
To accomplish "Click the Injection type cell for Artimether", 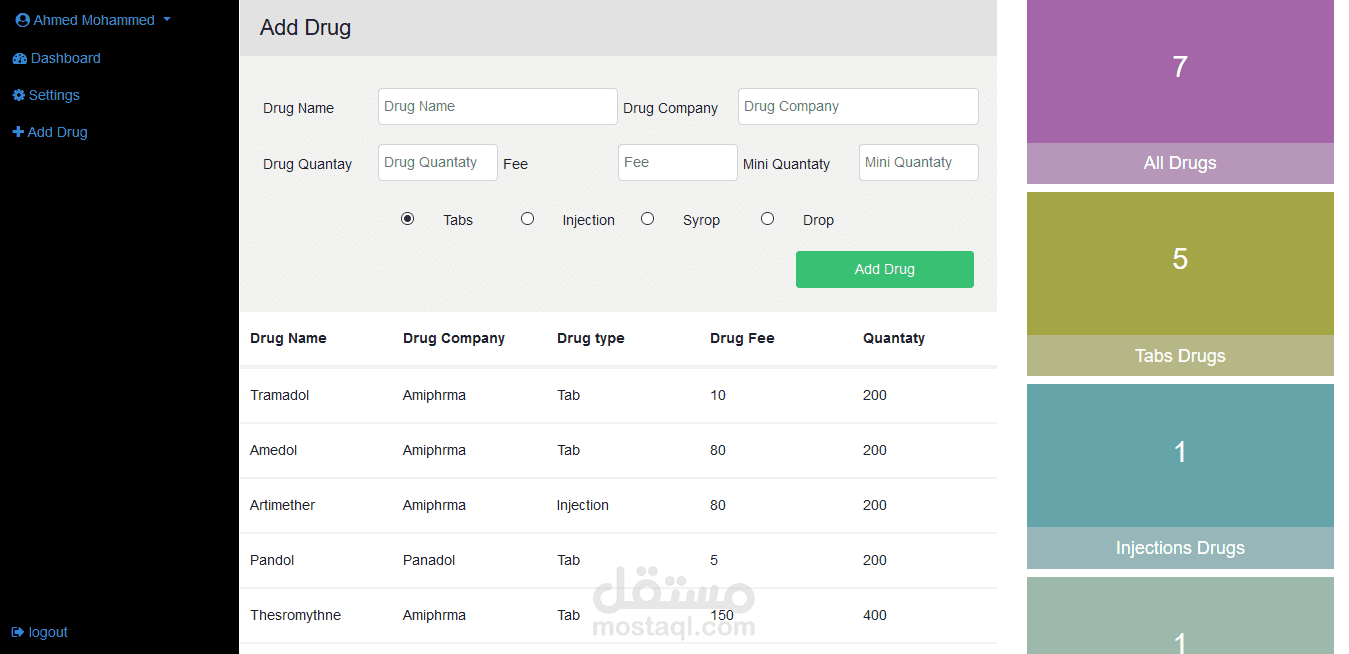I will pyautogui.click(x=583, y=505).
